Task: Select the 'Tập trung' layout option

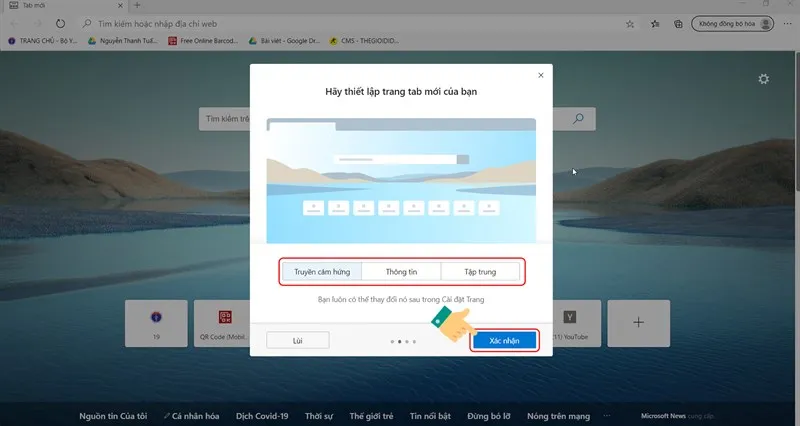Action: coord(480,272)
